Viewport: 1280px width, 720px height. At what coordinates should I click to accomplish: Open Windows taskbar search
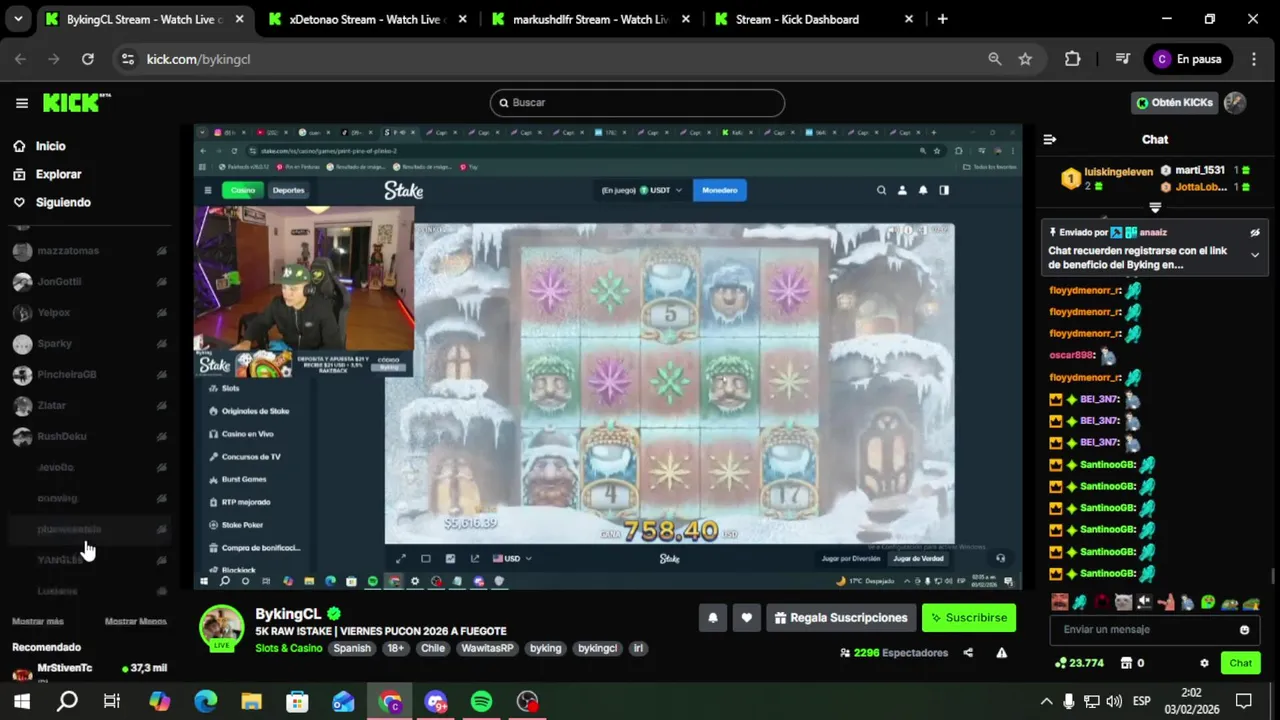point(67,702)
